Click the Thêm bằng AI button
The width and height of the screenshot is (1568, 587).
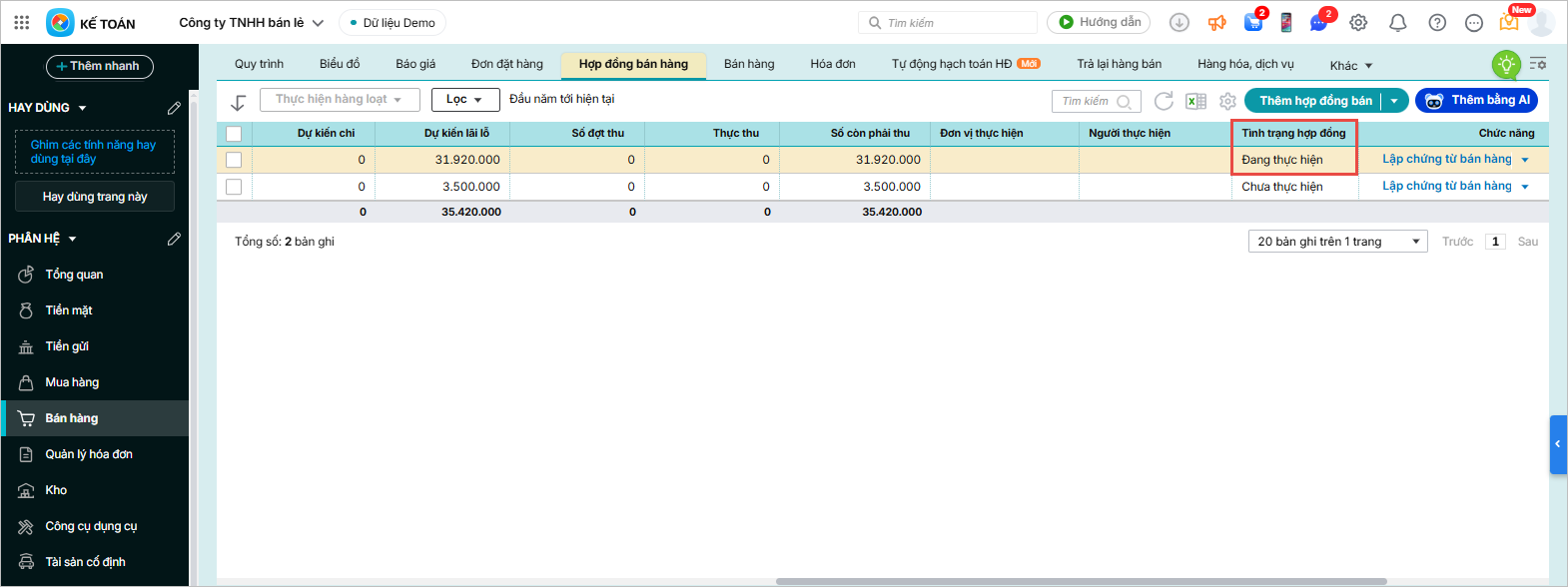pyautogui.click(x=1476, y=101)
